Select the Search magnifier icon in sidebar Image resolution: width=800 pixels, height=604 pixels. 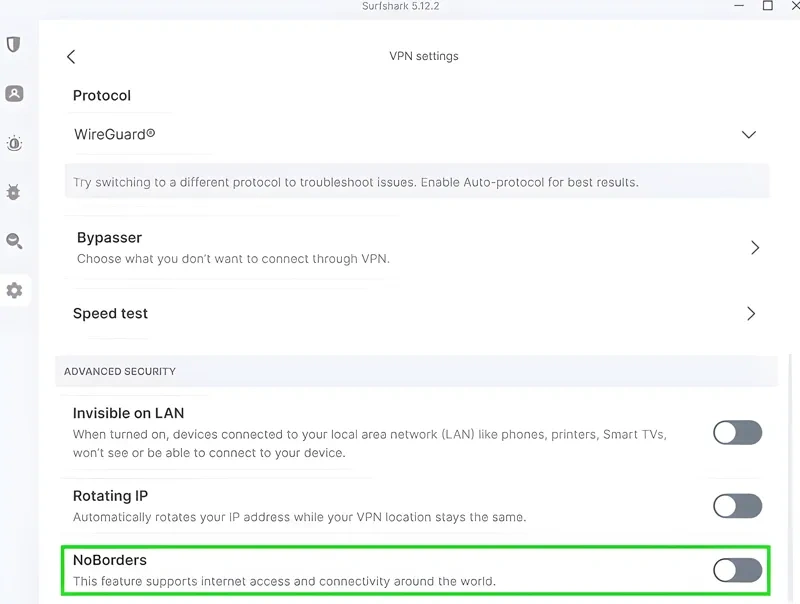click(14, 241)
